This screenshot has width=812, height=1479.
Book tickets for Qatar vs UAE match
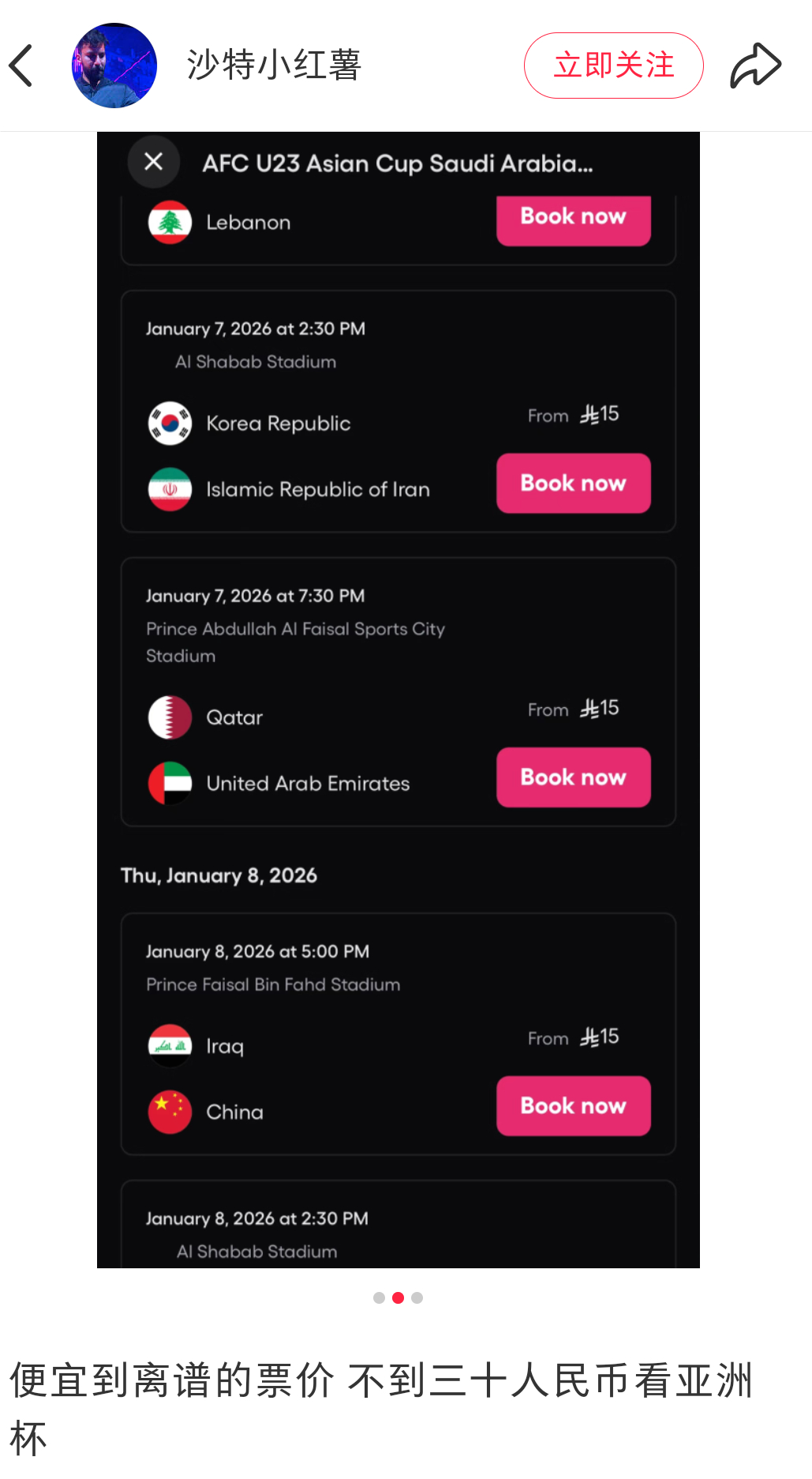(x=573, y=777)
